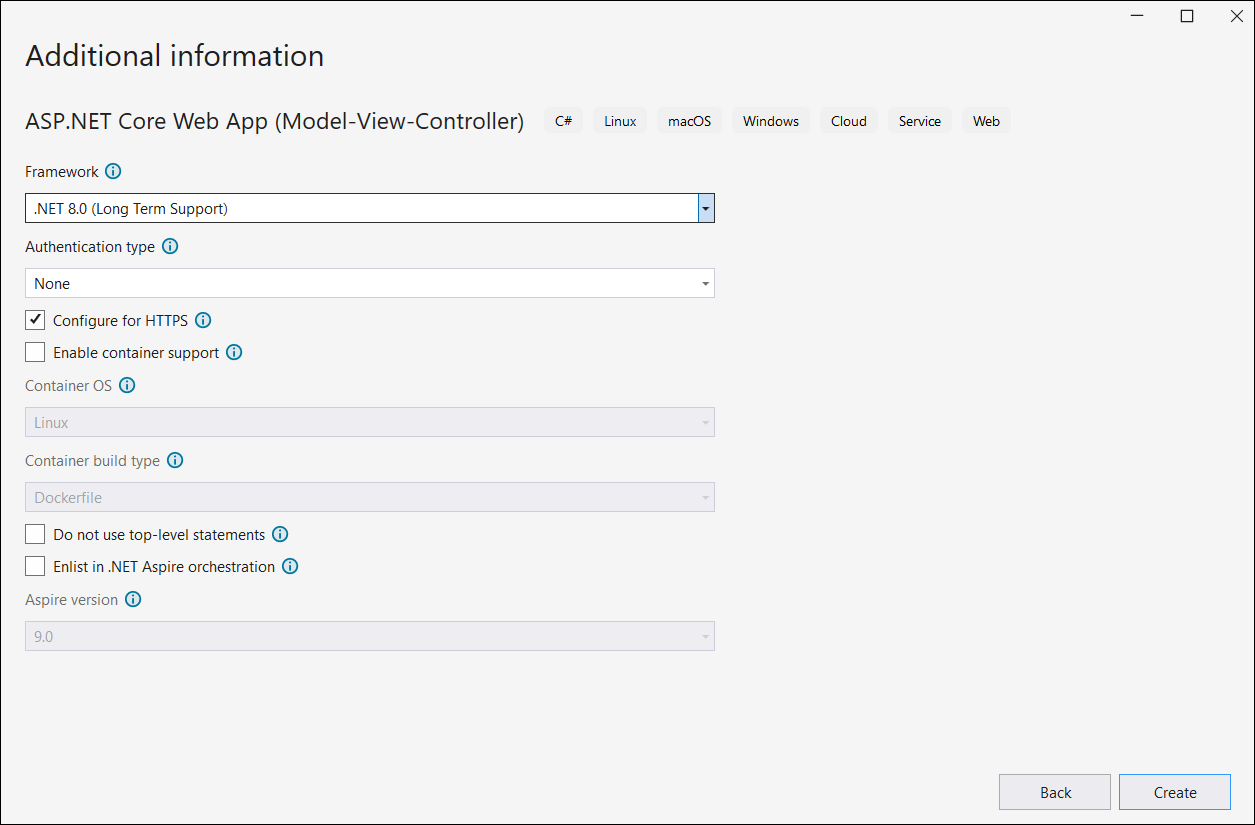Click the Configure for HTTPS info icon

203,320
